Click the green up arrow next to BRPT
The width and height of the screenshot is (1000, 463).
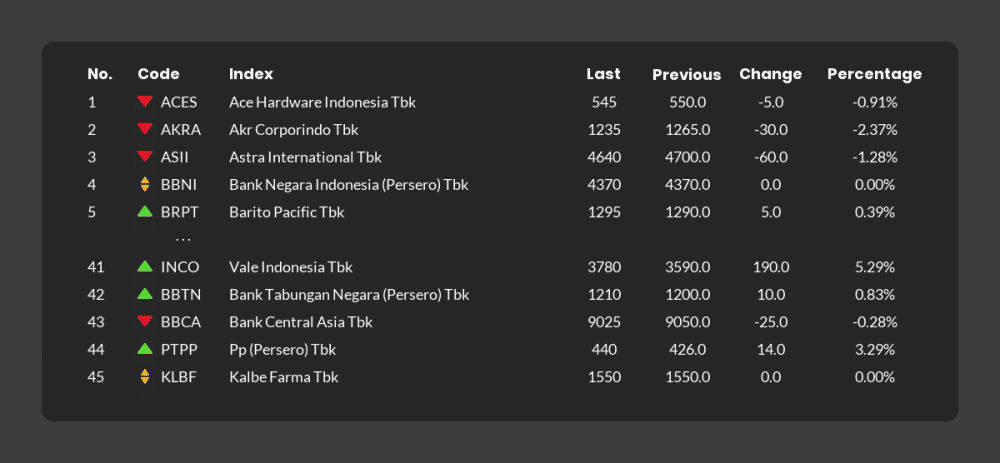click(x=145, y=211)
